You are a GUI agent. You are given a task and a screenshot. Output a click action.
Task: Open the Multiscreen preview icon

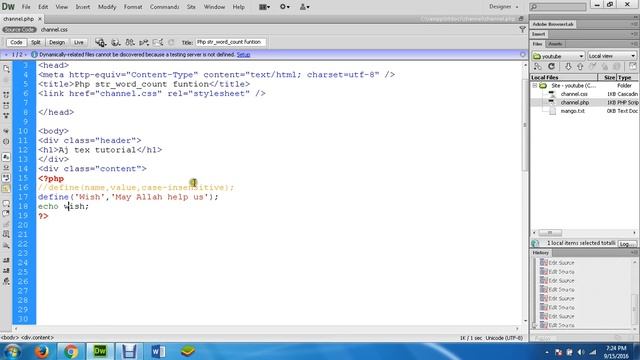[100, 42]
